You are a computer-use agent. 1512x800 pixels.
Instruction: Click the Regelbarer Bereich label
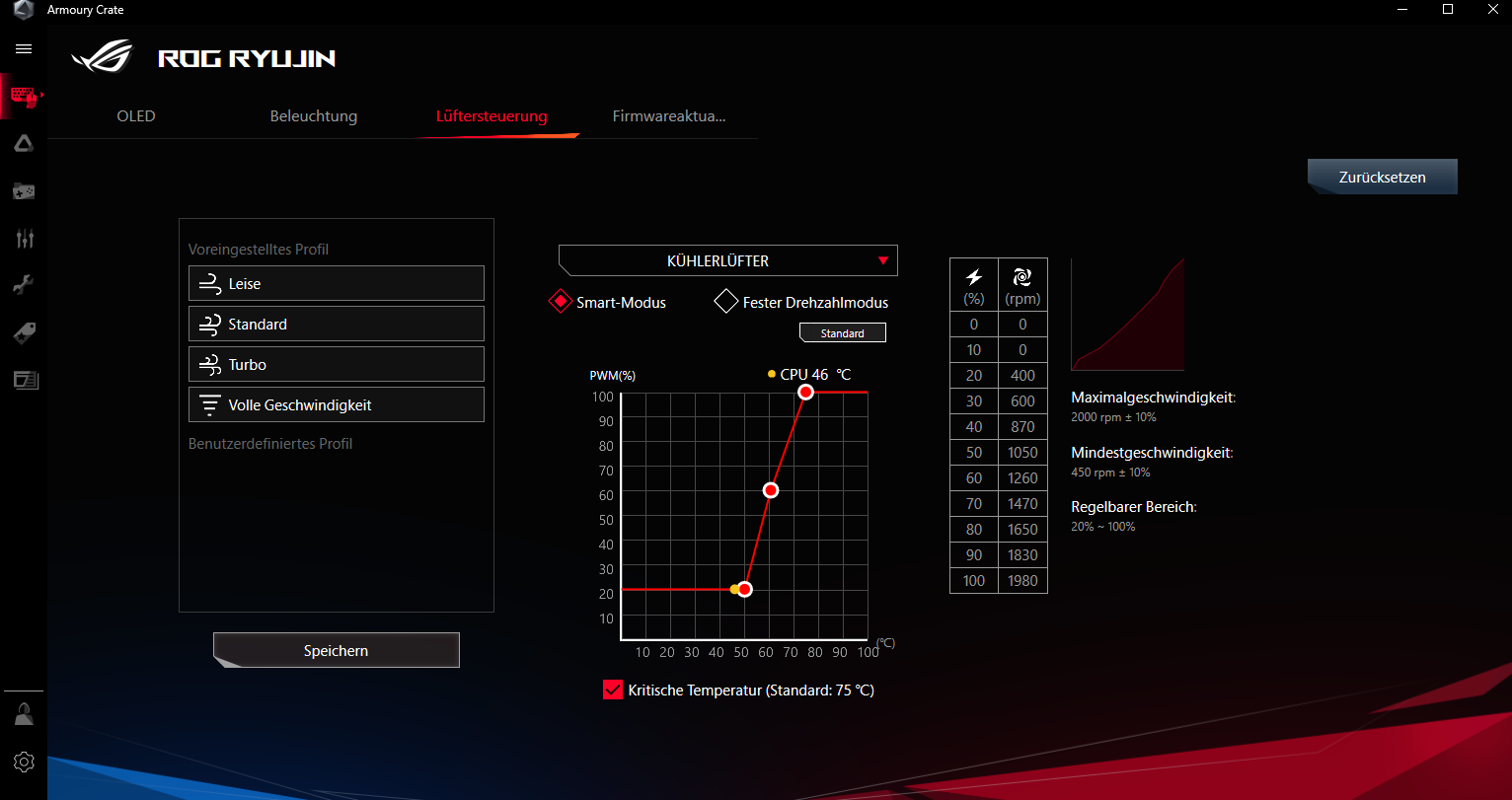pyautogui.click(x=1134, y=507)
